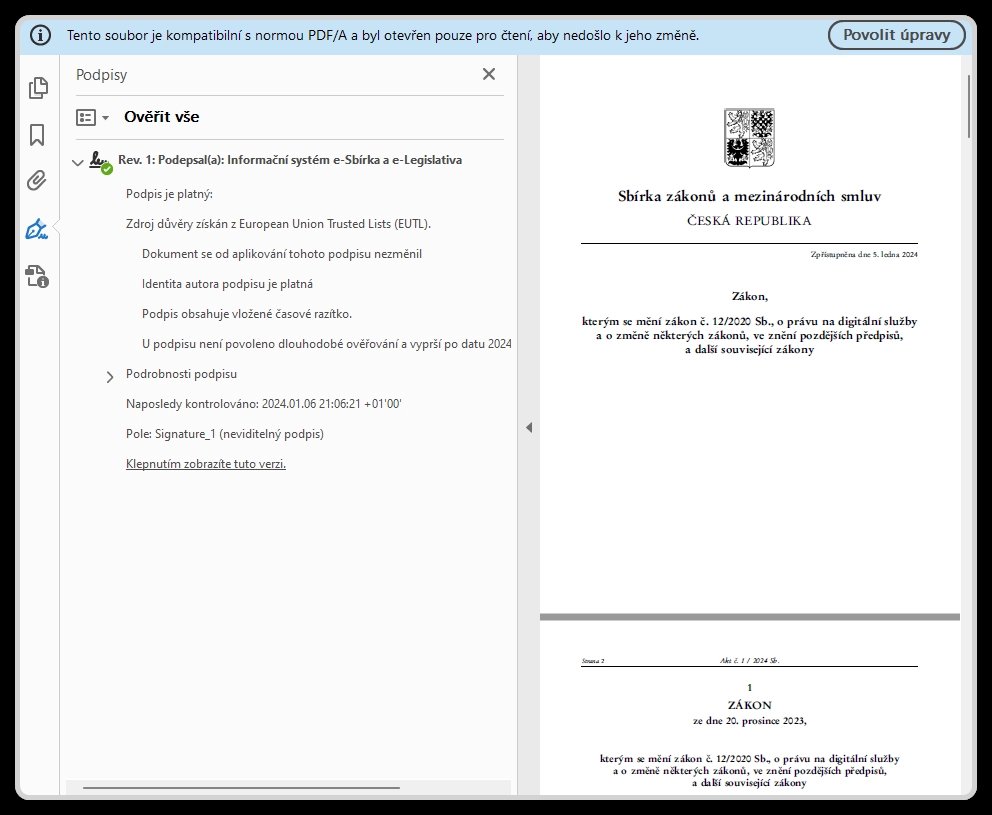Collapse the Rev. 1 signature tree node
Image resolution: width=992 pixels, height=815 pixels.
coord(78,161)
